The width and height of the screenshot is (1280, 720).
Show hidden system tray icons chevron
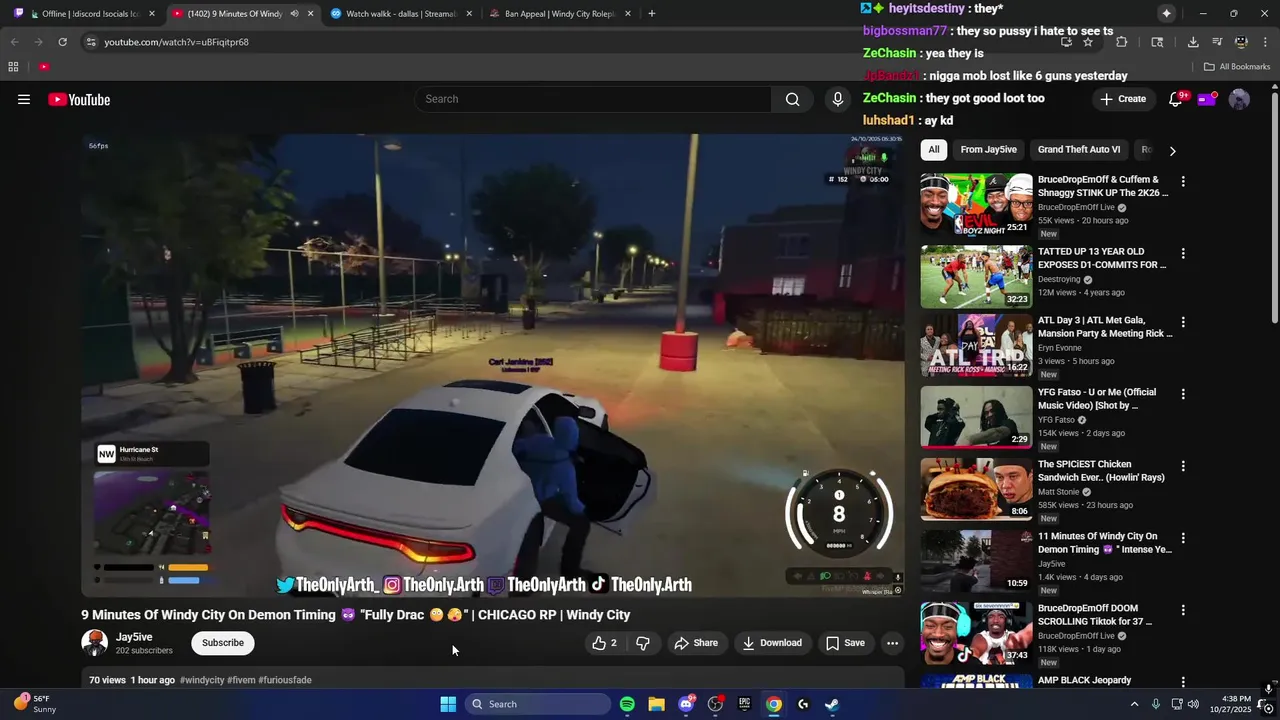point(1134,704)
